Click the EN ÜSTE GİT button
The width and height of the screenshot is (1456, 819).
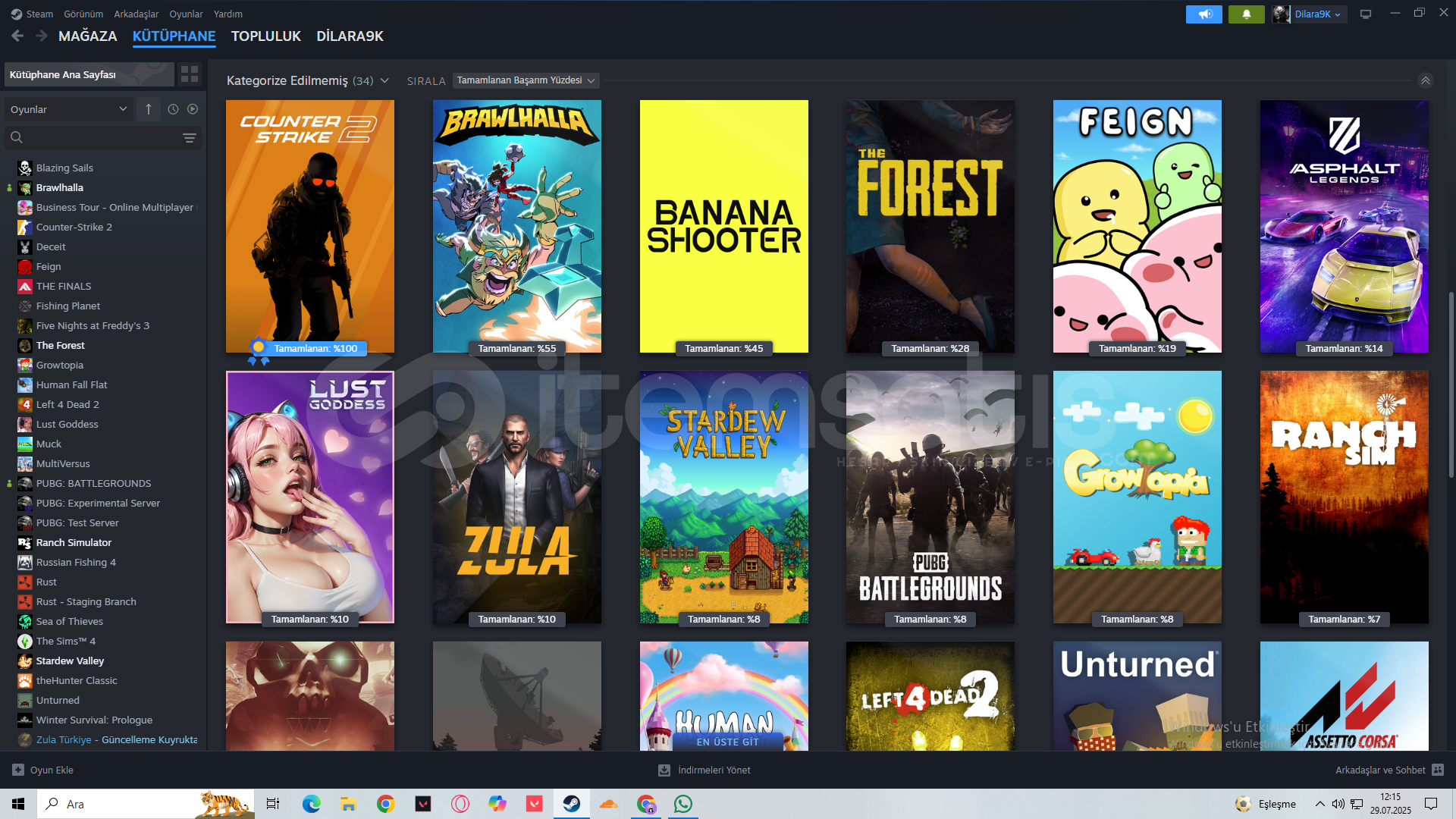(727, 742)
